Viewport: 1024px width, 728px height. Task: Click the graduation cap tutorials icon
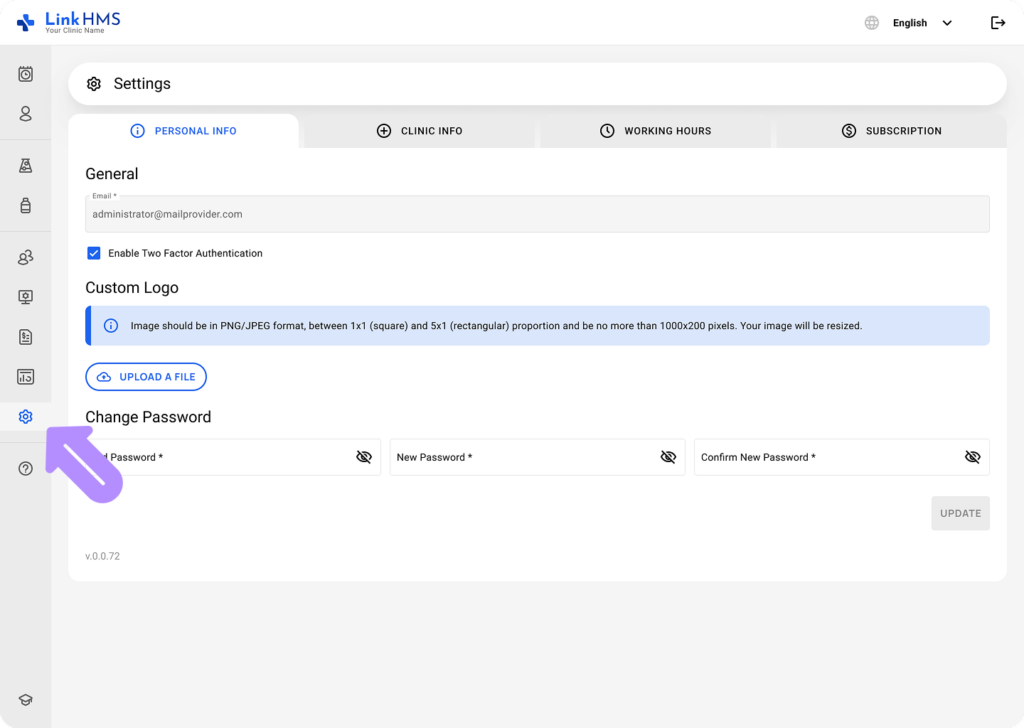point(25,699)
